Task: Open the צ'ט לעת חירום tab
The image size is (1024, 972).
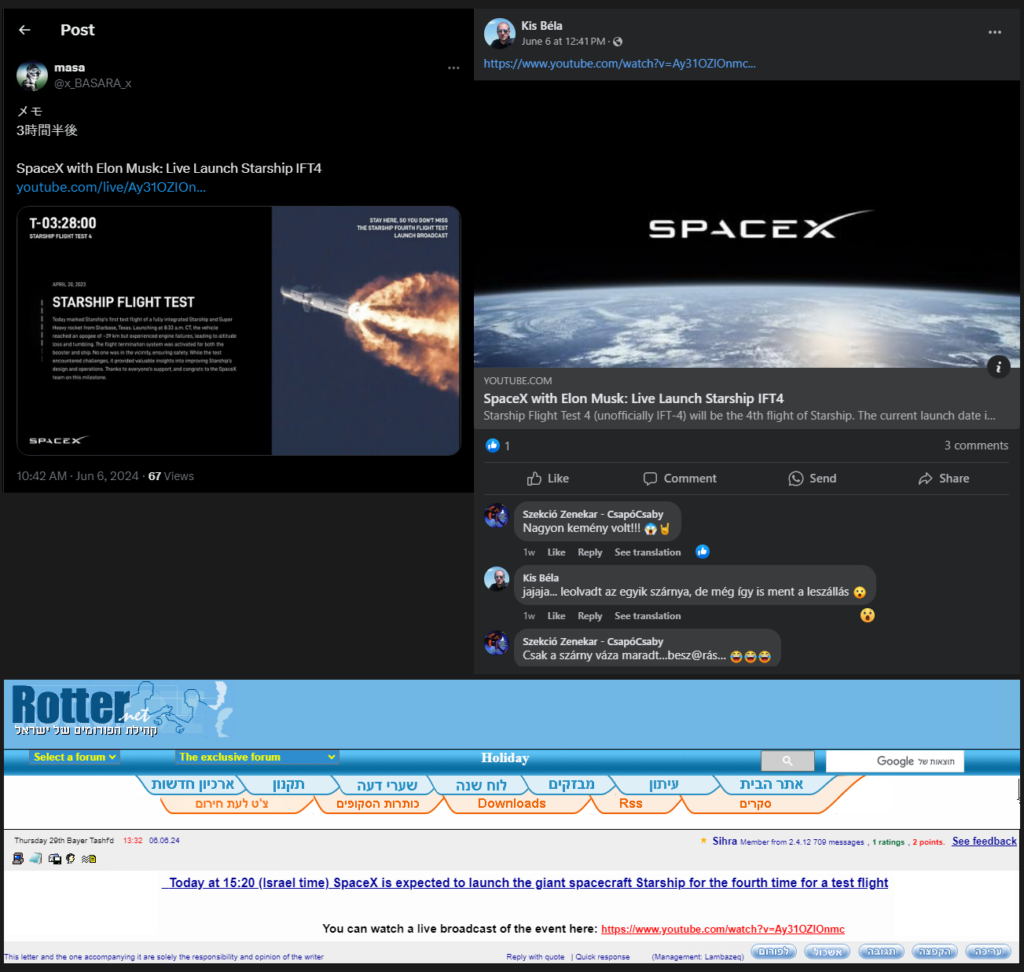Action: 232,803
